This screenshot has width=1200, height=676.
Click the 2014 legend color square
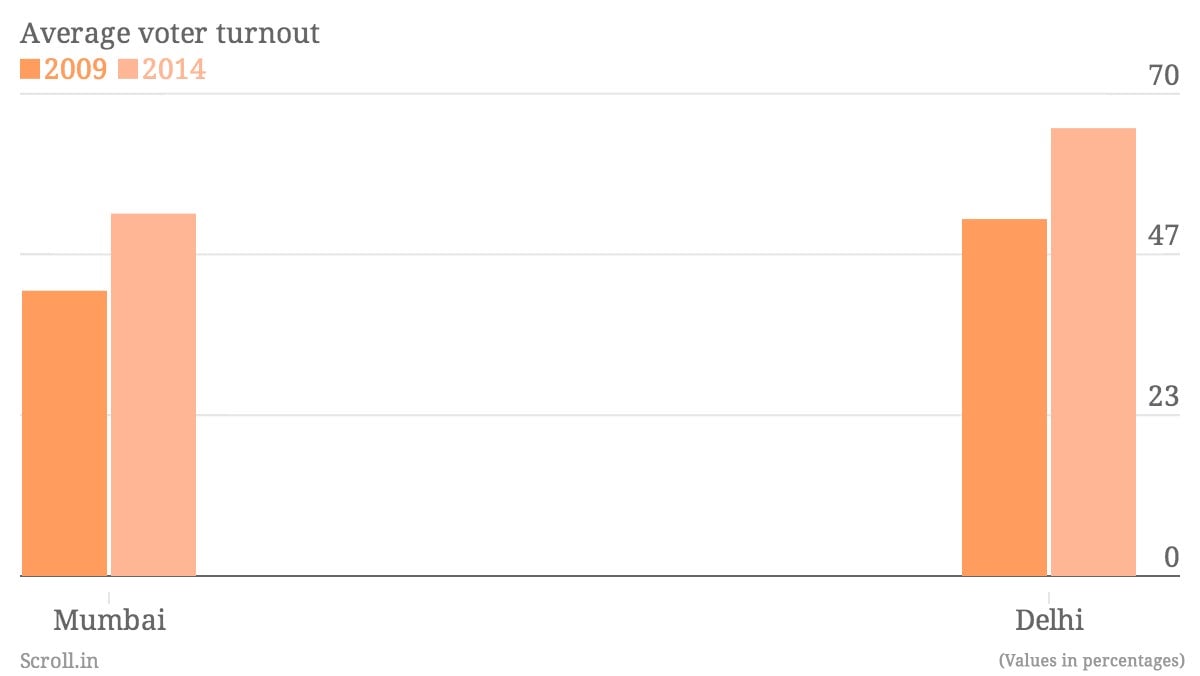coord(127,69)
